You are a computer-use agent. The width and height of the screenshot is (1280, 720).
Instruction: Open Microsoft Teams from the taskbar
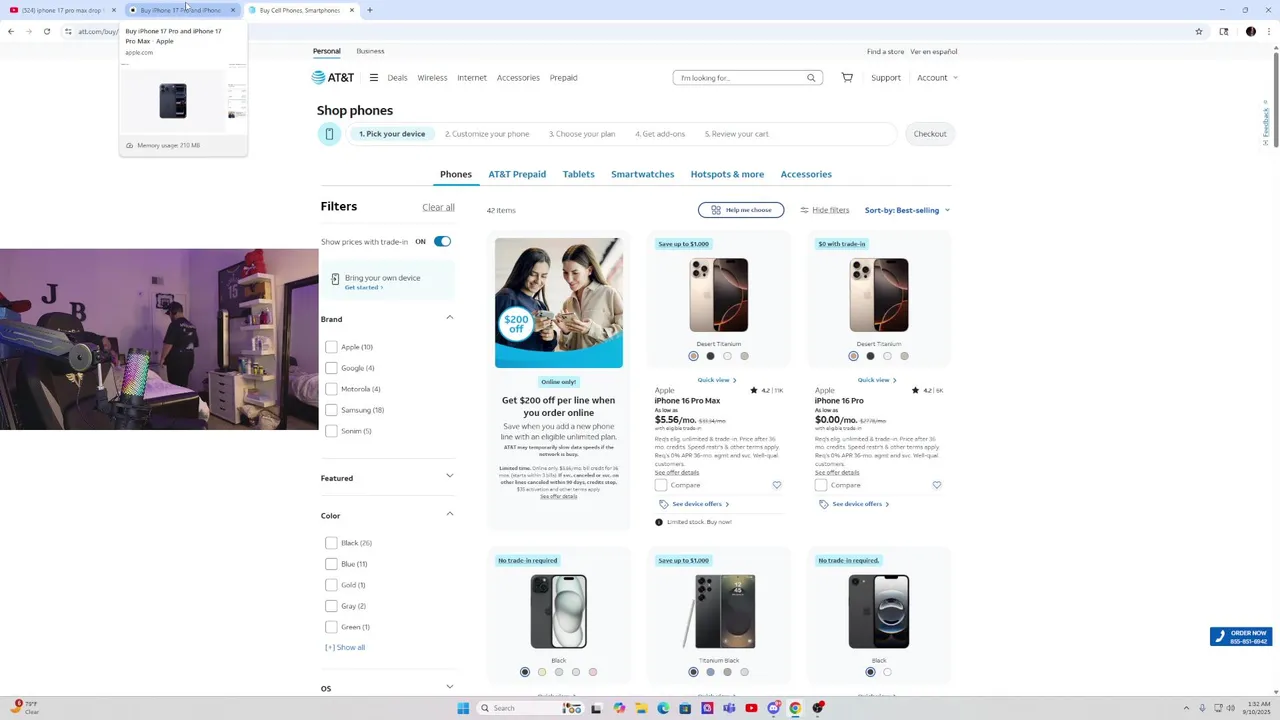pyautogui.click(x=729, y=708)
